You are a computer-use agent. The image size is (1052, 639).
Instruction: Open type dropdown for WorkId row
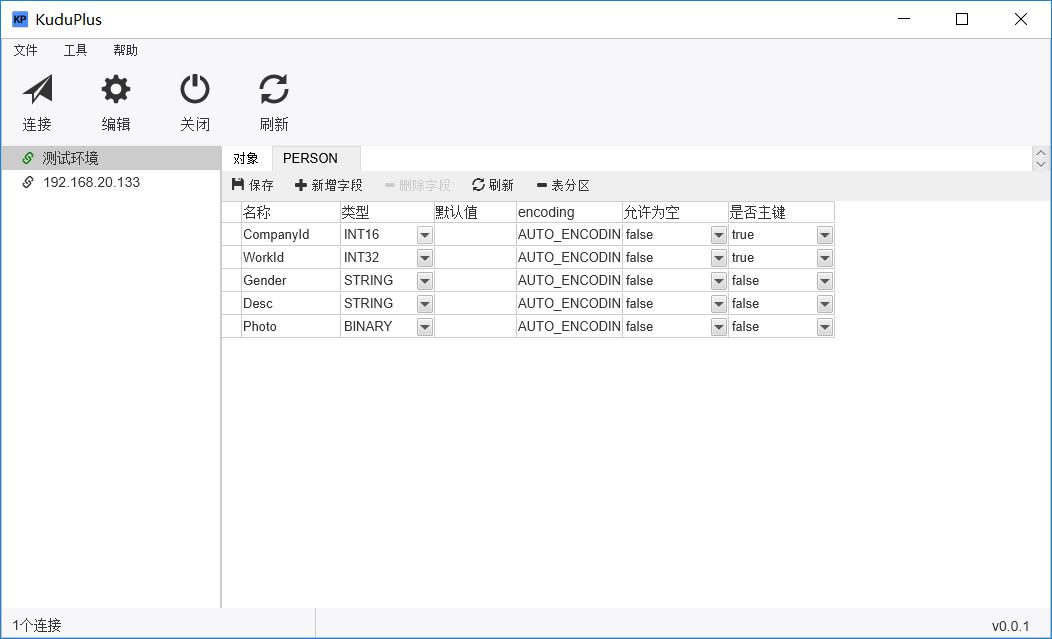pos(425,258)
